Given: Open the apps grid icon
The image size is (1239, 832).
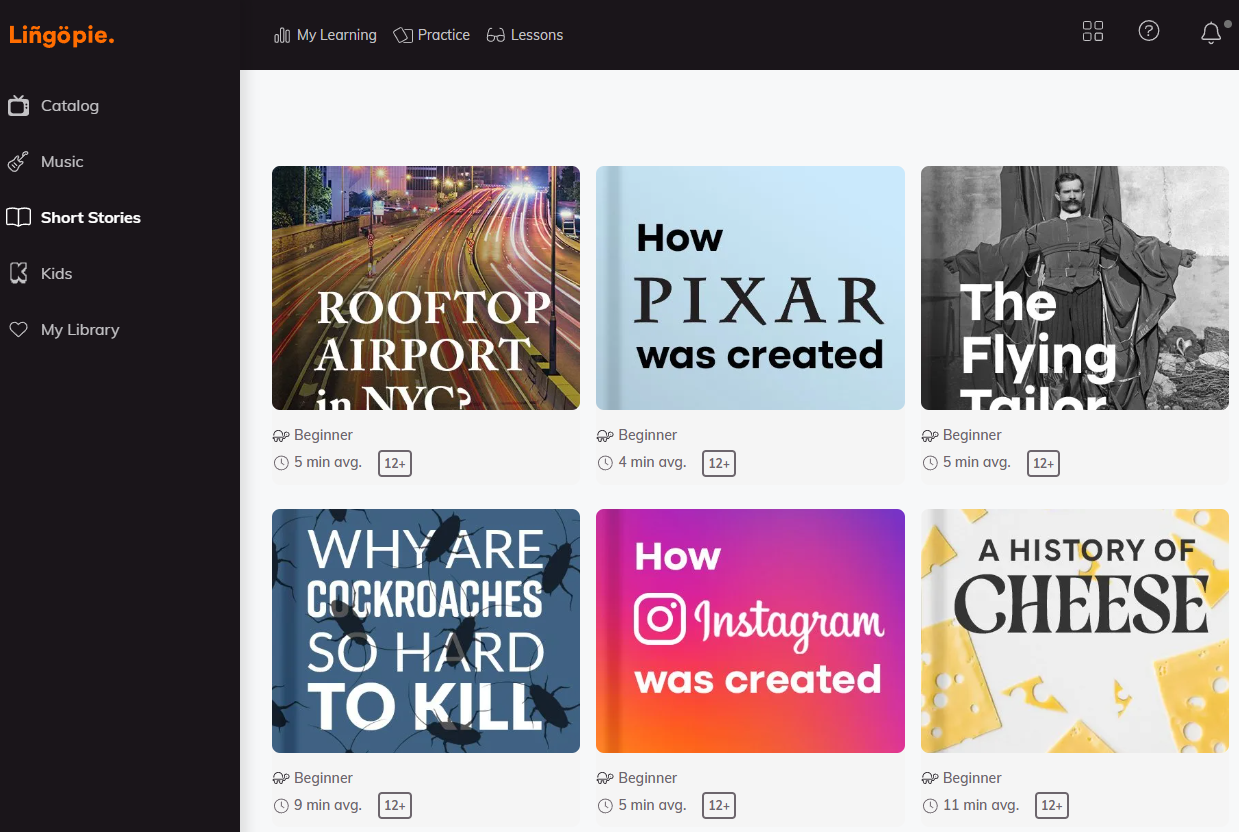Looking at the screenshot, I should (x=1092, y=31).
